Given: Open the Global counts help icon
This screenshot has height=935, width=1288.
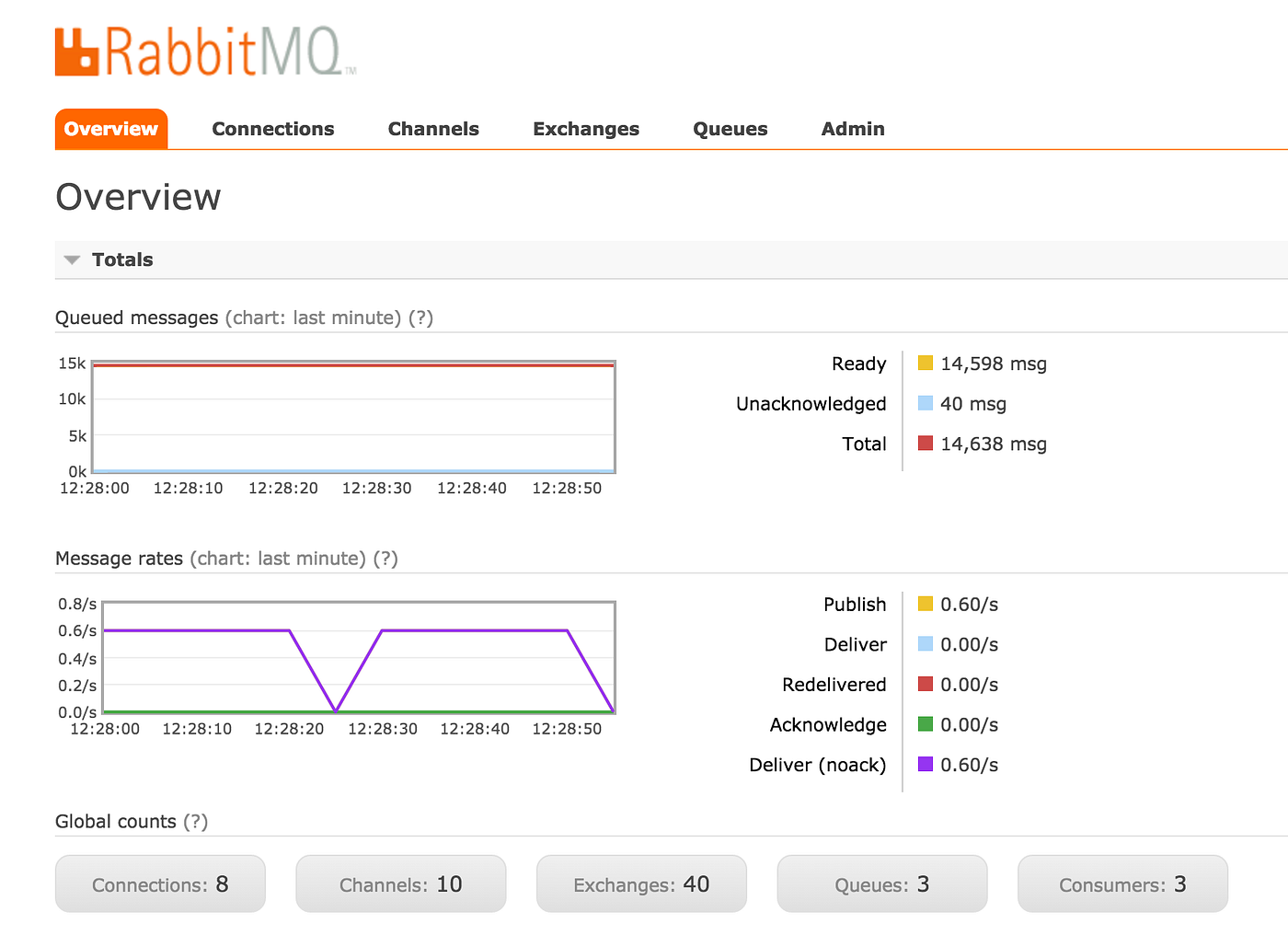Looking at the screenshot, I should click(194, 821).
